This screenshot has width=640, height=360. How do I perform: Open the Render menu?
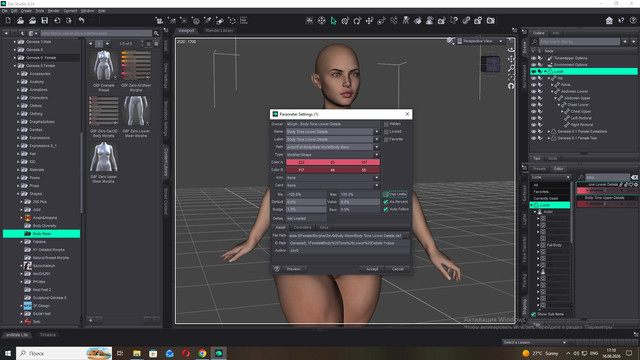53,11
